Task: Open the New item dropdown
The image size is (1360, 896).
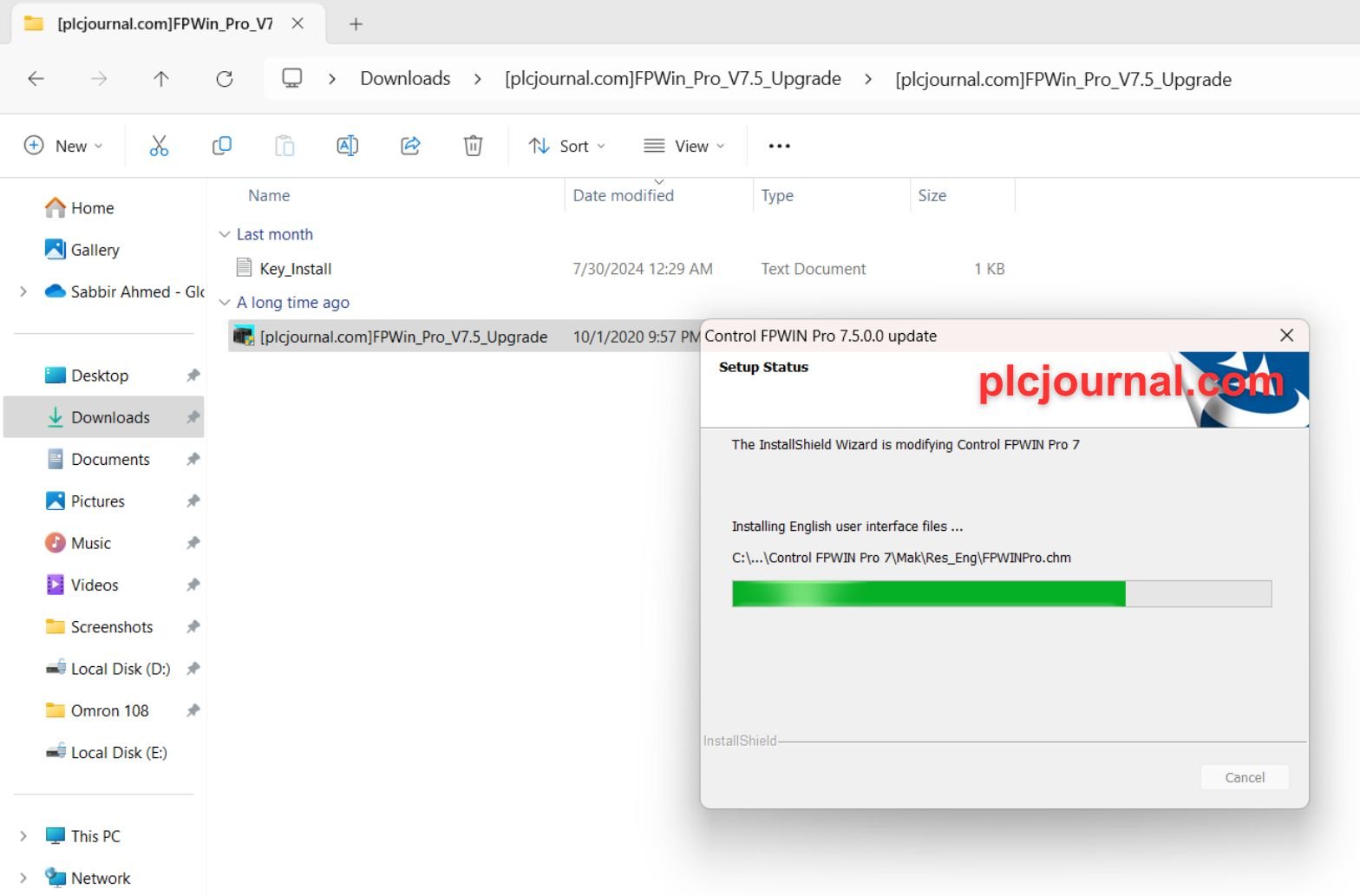Action: pyautogui.click(x=63, y=146)
